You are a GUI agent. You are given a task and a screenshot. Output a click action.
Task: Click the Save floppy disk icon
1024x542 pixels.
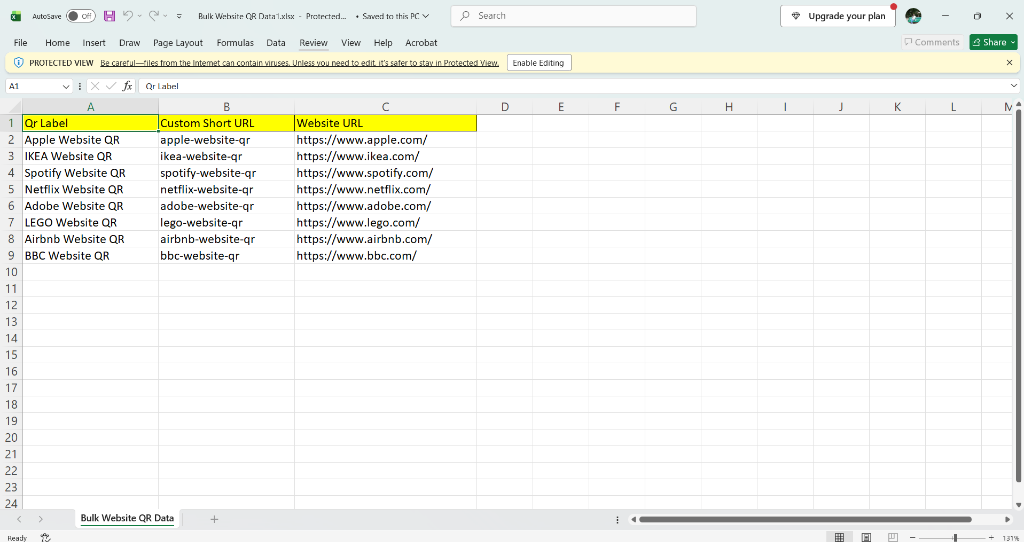[x=109, y=16]
